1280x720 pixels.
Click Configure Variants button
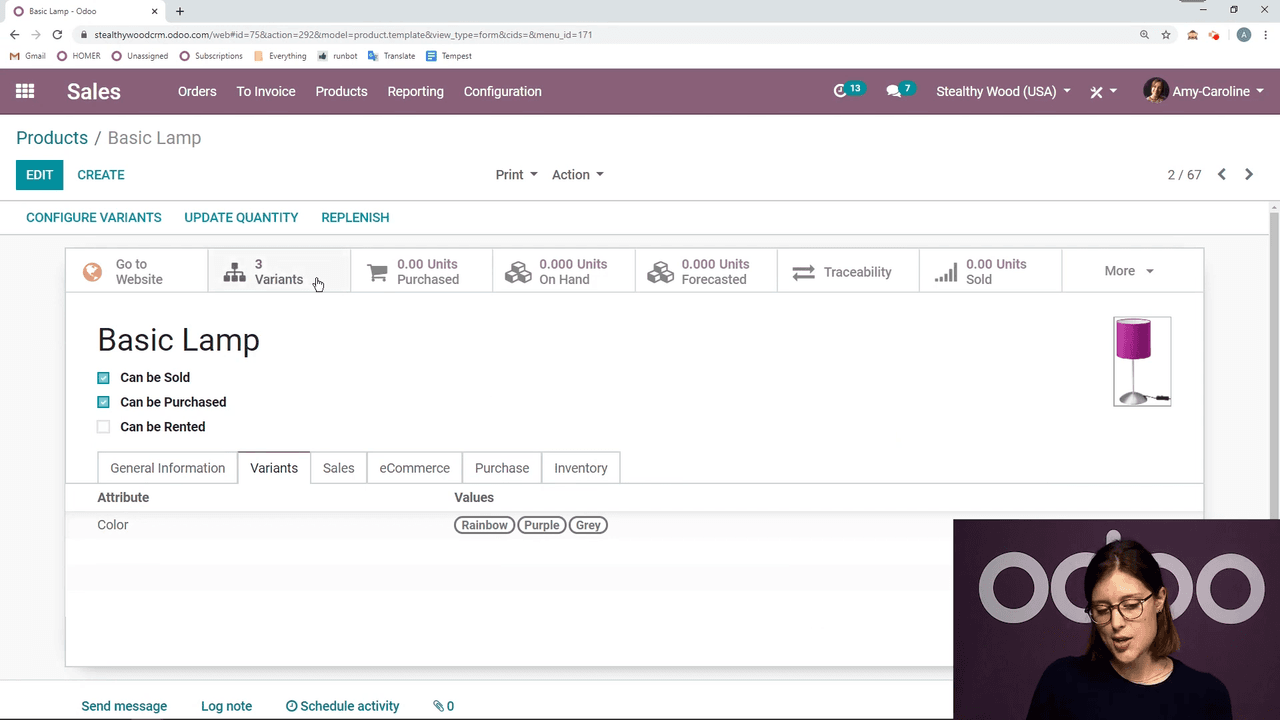click(93, 217)
